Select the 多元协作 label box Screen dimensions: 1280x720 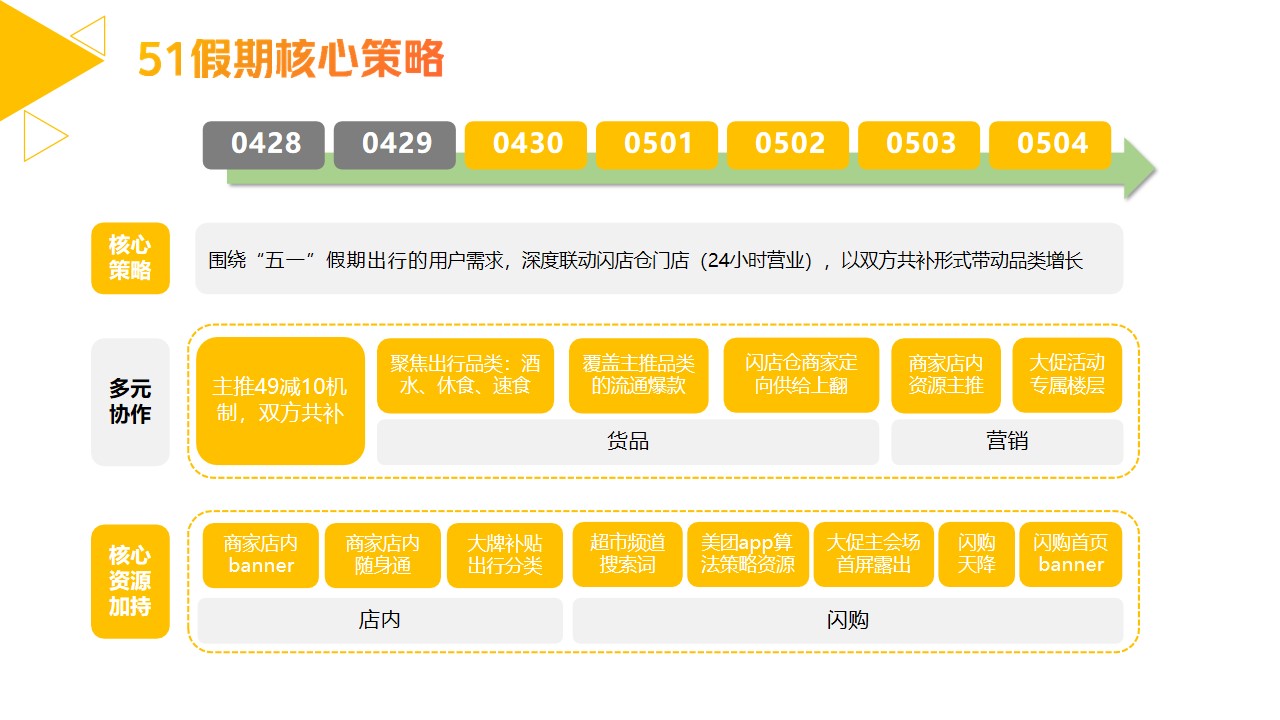click(x=130, y=402)
